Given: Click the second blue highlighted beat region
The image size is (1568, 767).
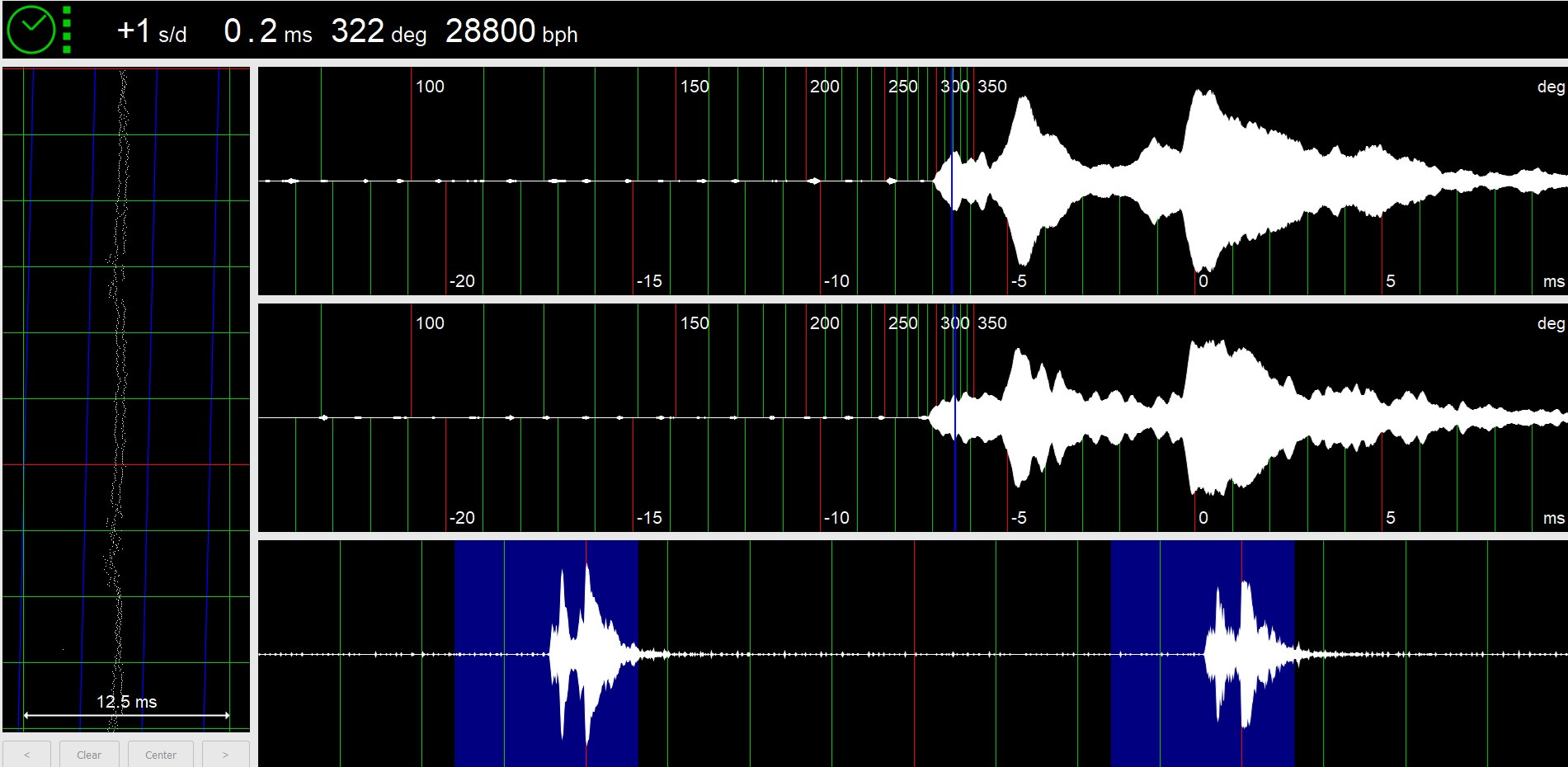Looking at the screenshot, I should tap(1203, 653).
